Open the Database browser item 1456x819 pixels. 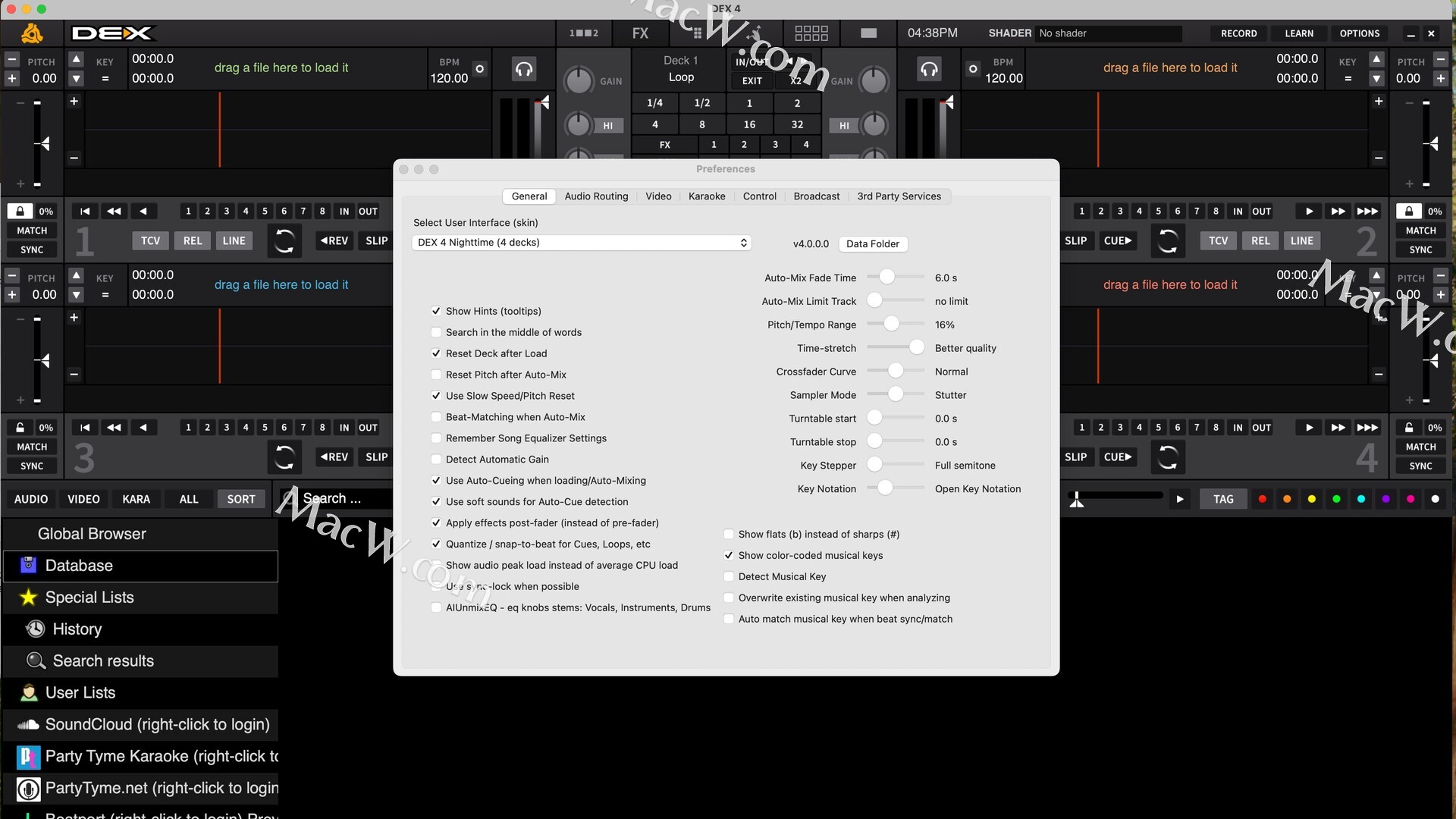79,566
